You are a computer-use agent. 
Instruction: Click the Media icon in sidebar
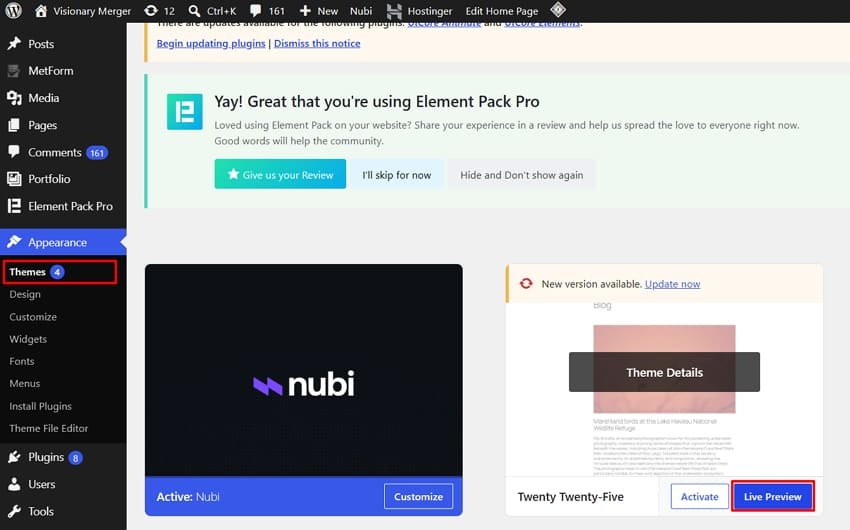tap(14, 98)
